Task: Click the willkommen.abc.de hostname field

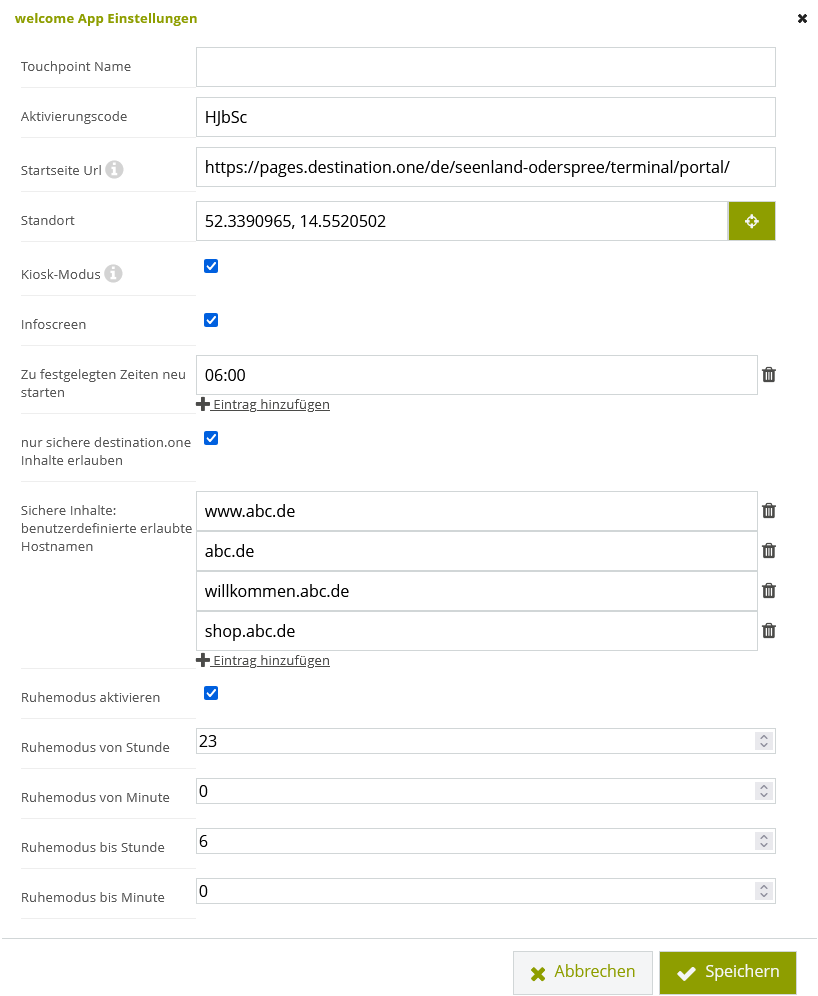Action: 477,591
